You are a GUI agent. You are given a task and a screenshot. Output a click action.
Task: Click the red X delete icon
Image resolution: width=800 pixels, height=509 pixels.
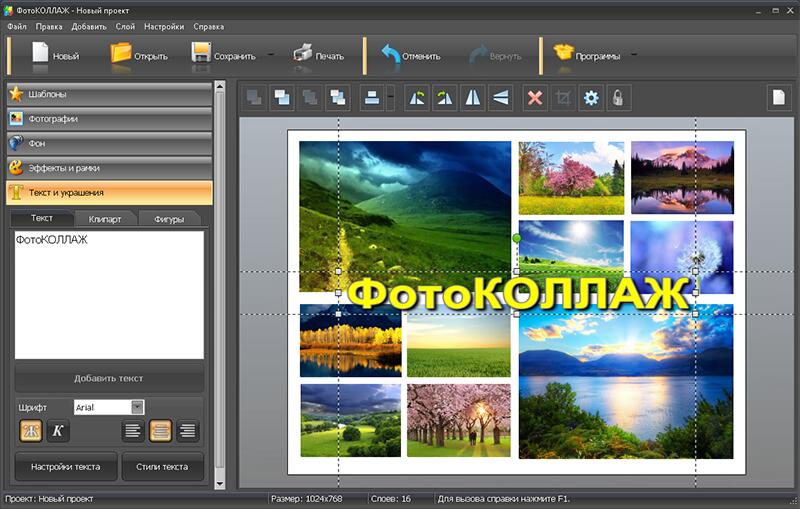click(535, 98)
